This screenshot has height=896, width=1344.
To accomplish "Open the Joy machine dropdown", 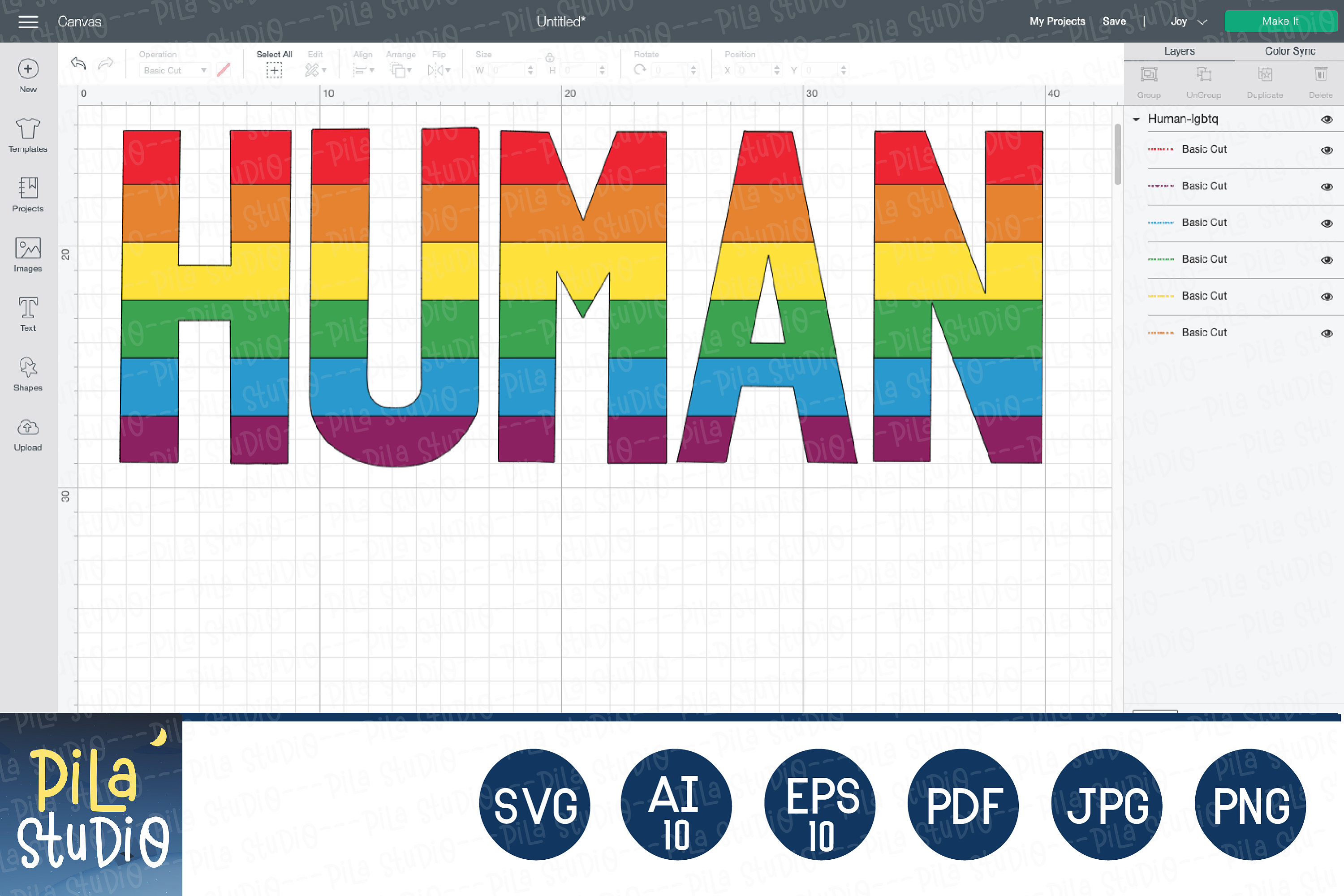I will click(x=1190, y=21).
